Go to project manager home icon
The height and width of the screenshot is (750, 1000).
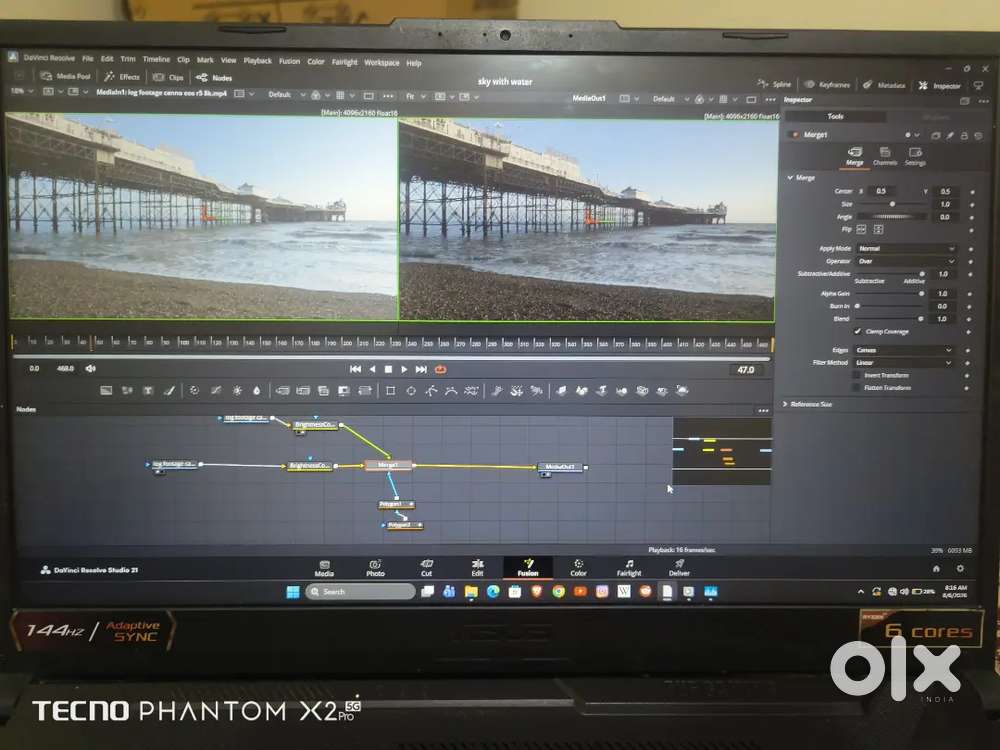click(936, 568)
